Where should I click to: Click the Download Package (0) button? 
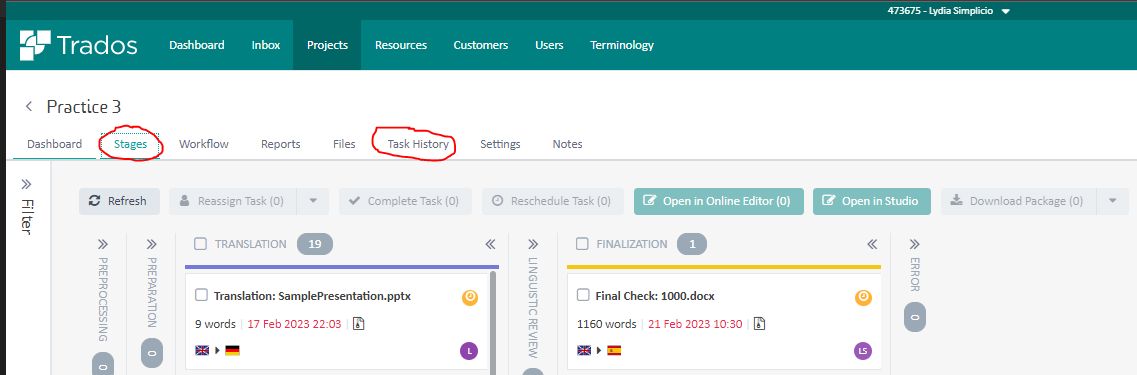[1020, 201]
